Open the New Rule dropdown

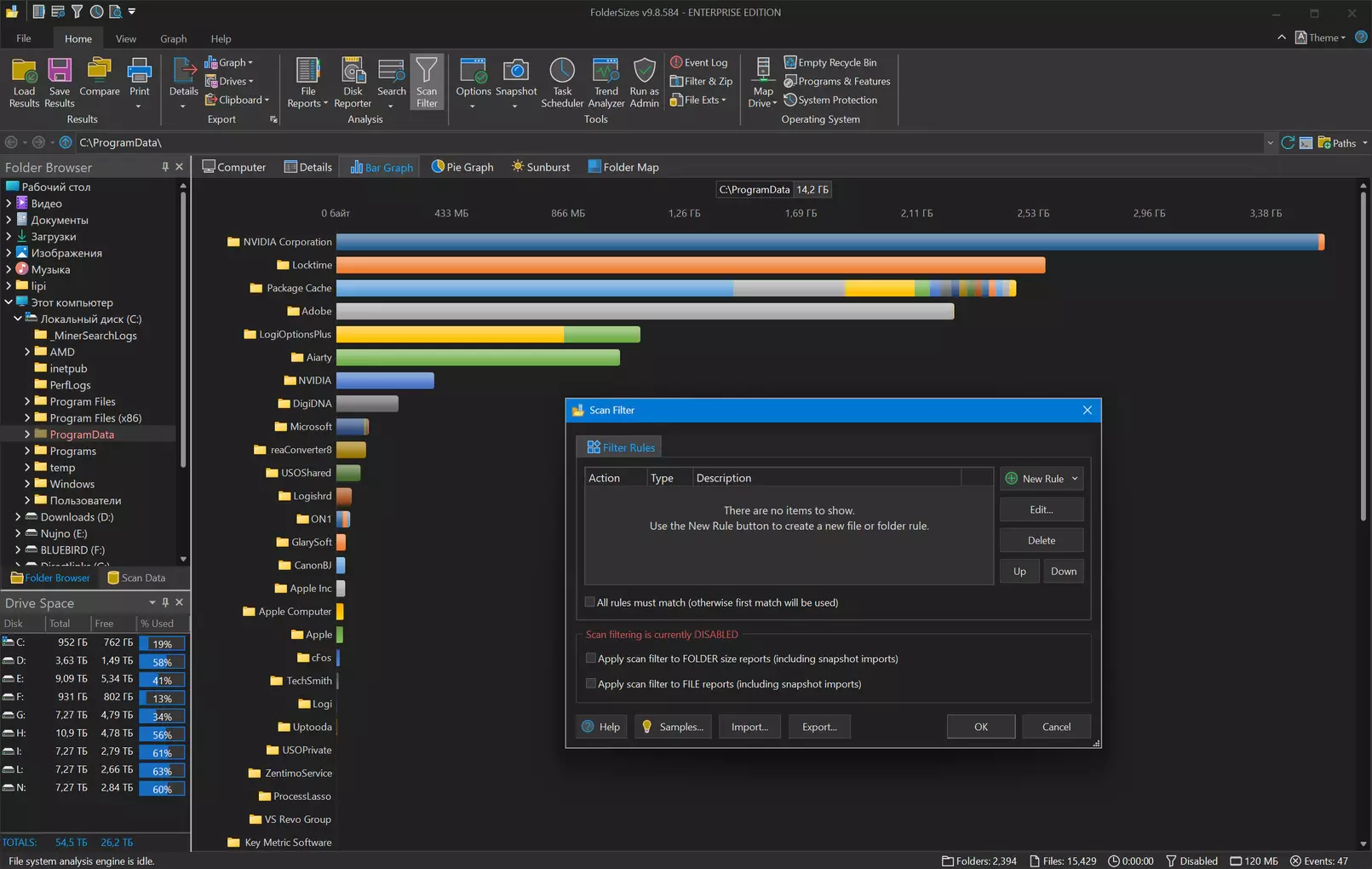[x=1075, y=479]
